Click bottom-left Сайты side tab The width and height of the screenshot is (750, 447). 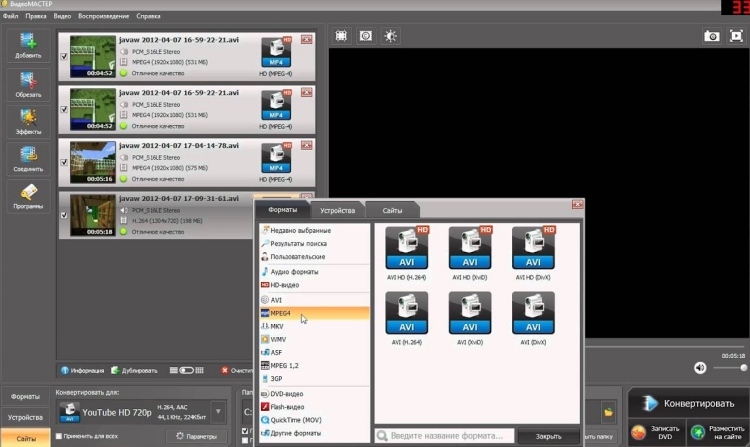[25, 438]
